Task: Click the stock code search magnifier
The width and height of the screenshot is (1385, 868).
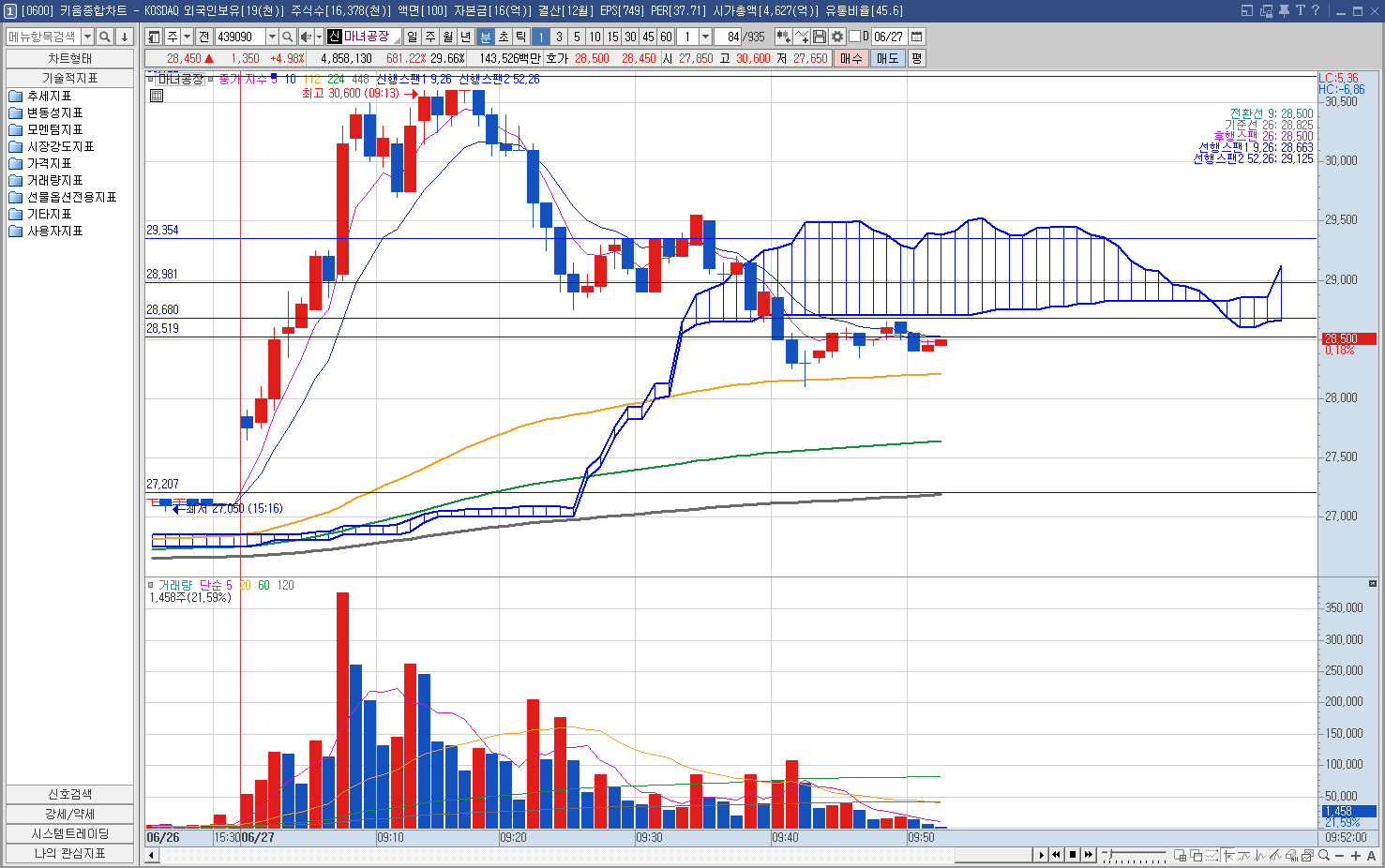Action: point(288,37)
